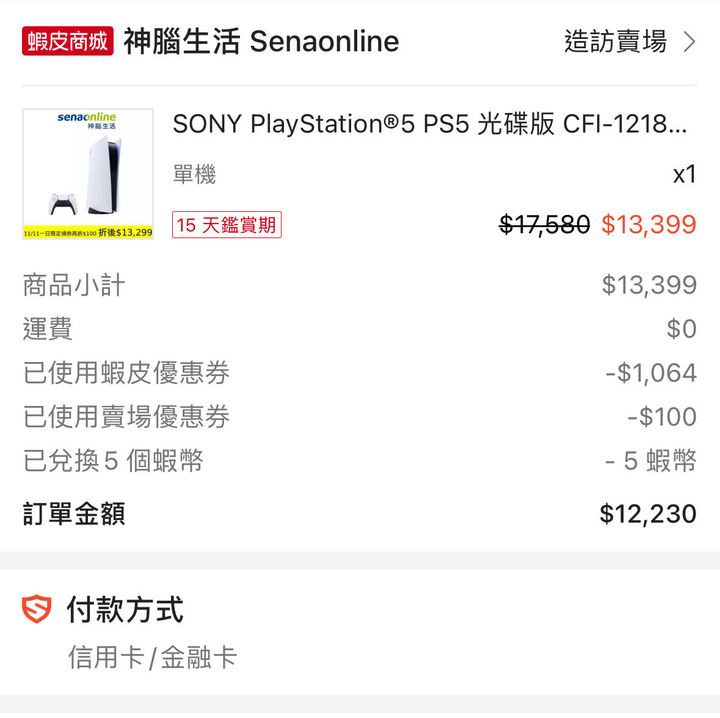Image resolution: width=720 pixels, height=718 pixels.
Task: Click the 運費 shipping fee row
Action: [x=360, y=329]
